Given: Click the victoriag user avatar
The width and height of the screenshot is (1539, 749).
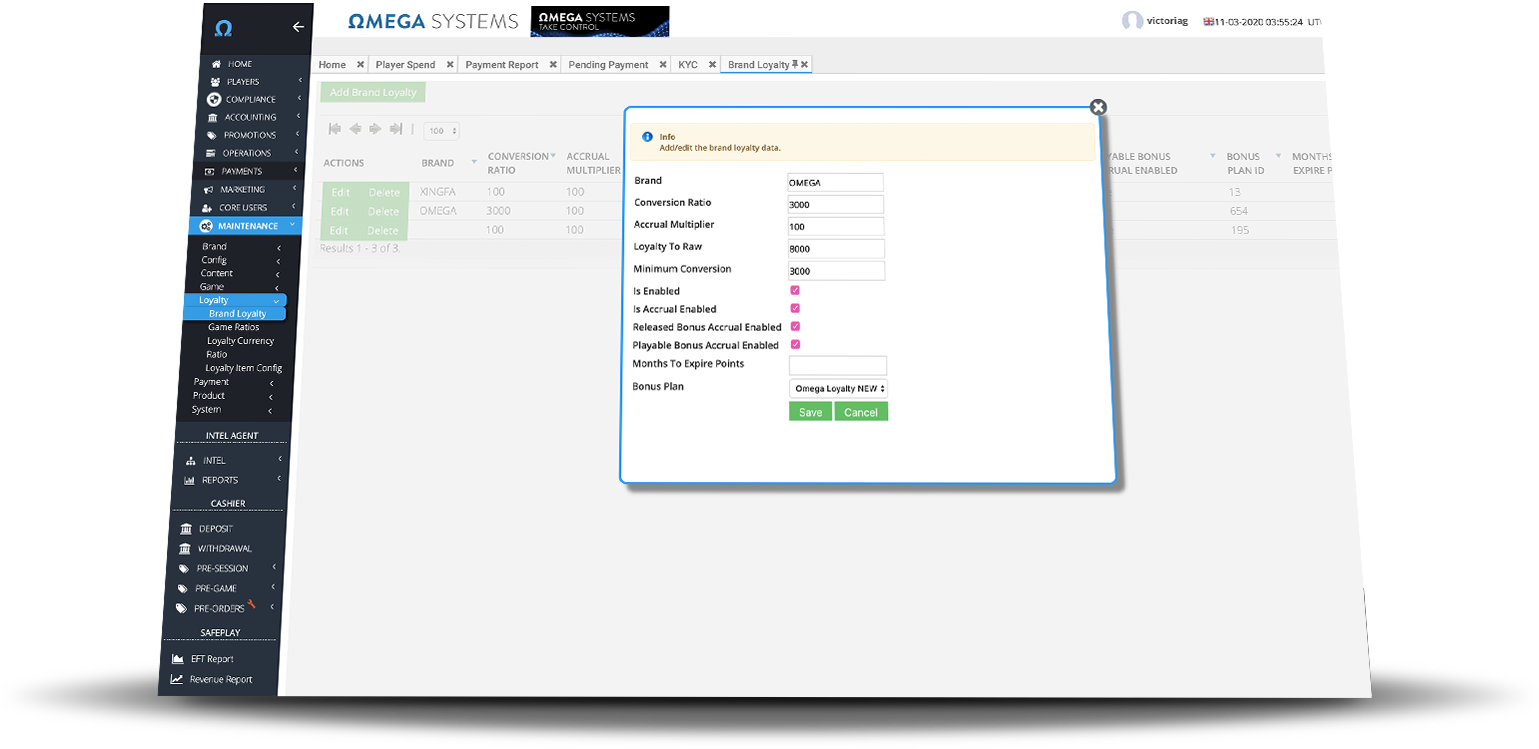Looking at the screenshot, I should click(x=1132, y=21).
